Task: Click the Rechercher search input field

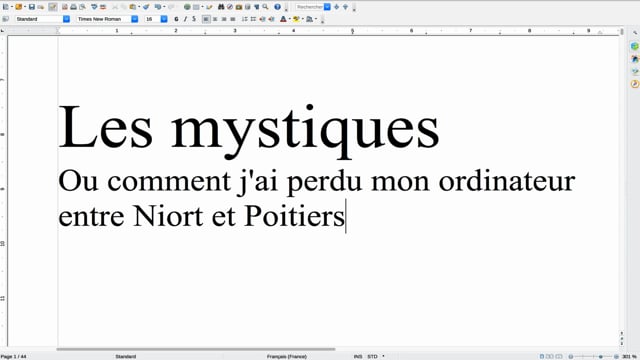Action: [x=310, y=7]
